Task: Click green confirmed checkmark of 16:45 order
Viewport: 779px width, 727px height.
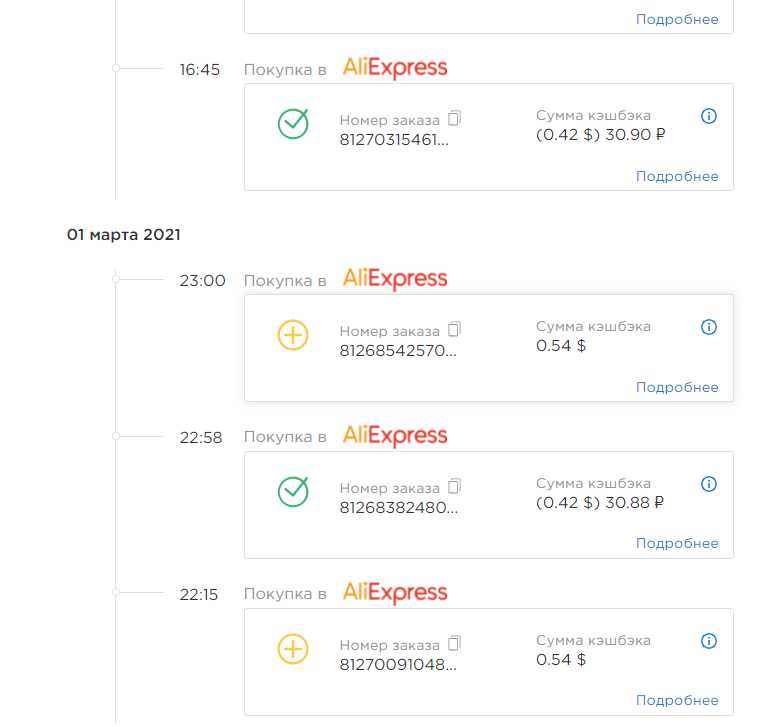Action: pos(293,124)
